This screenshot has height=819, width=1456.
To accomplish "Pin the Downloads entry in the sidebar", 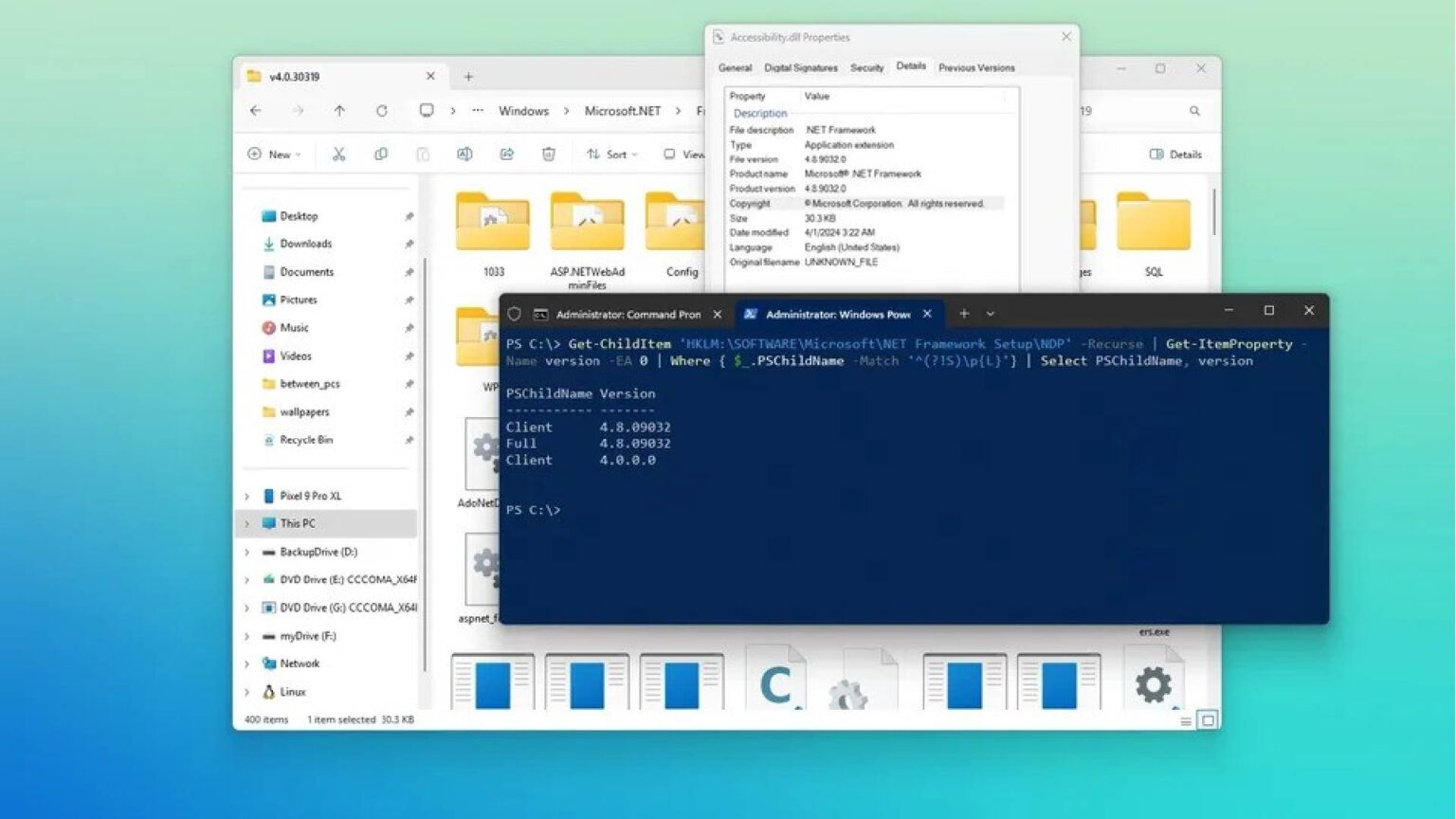I will tap(409, 244).
